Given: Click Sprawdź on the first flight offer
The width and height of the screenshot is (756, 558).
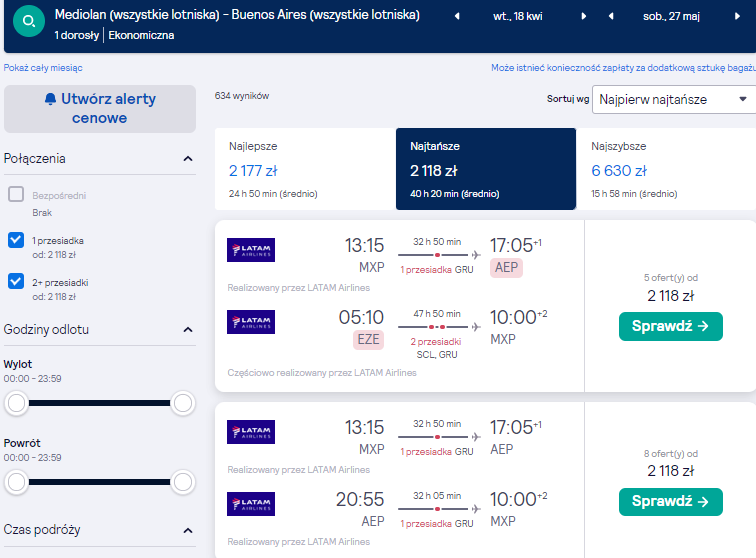Looking at the screenshot, I should click(x=671, y=327).
